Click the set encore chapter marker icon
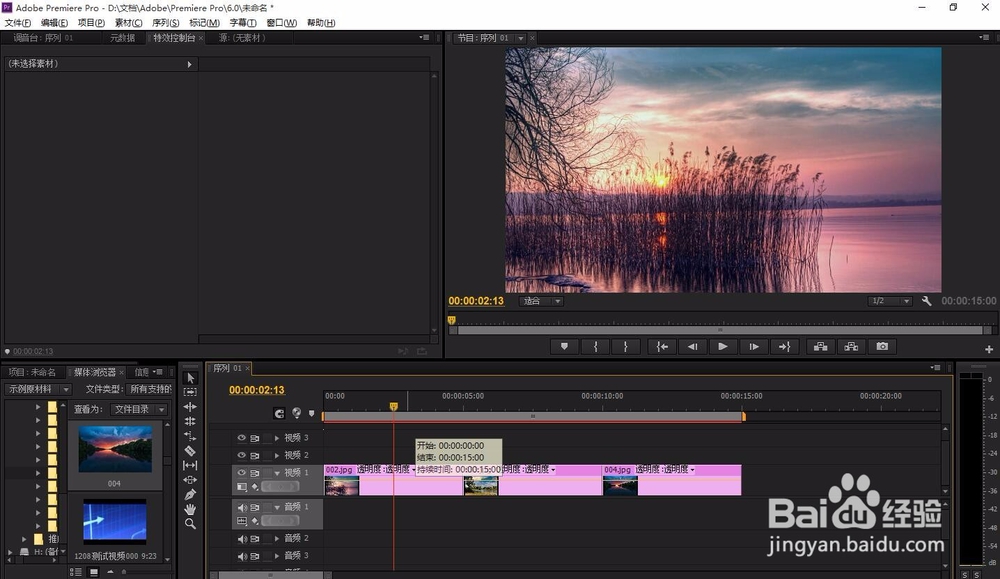 [x=296, y=413]
